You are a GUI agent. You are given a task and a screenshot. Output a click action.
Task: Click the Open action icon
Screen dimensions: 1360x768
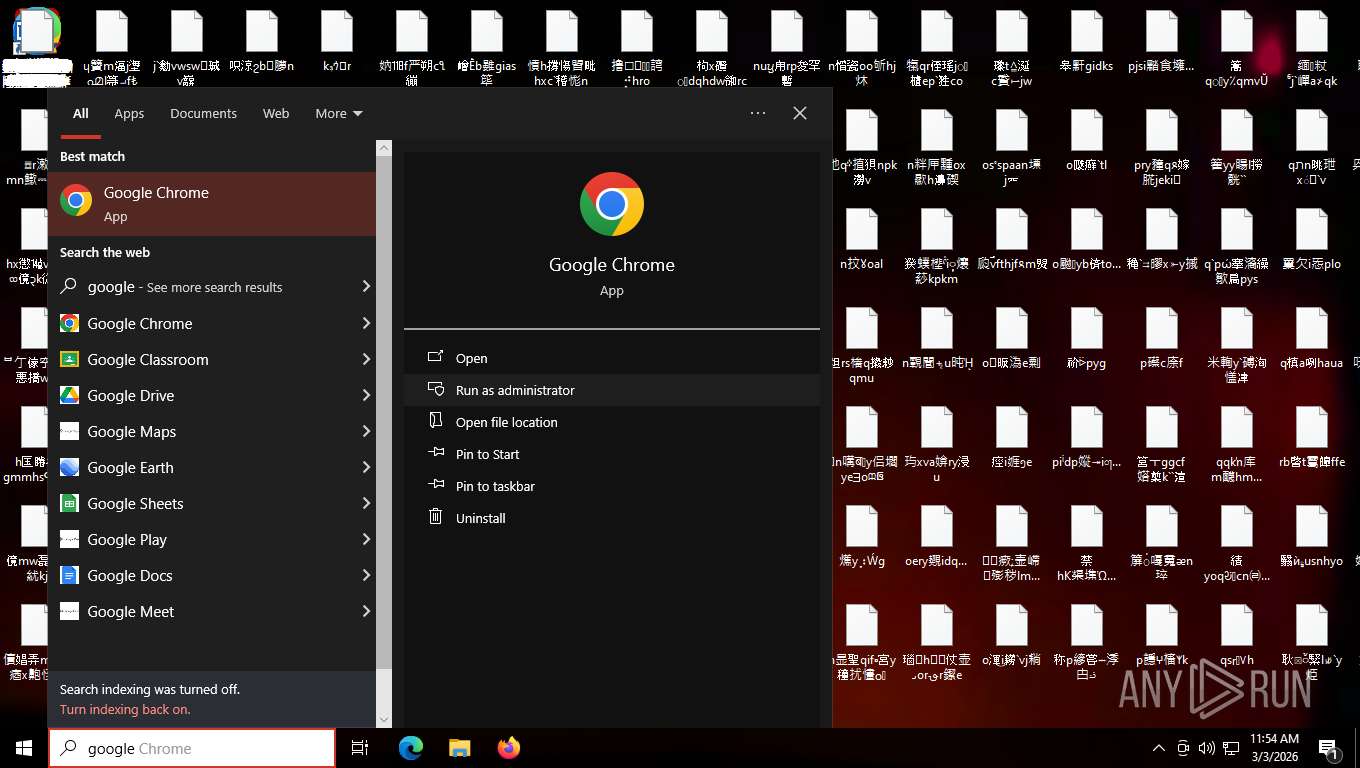coord(435,357)
